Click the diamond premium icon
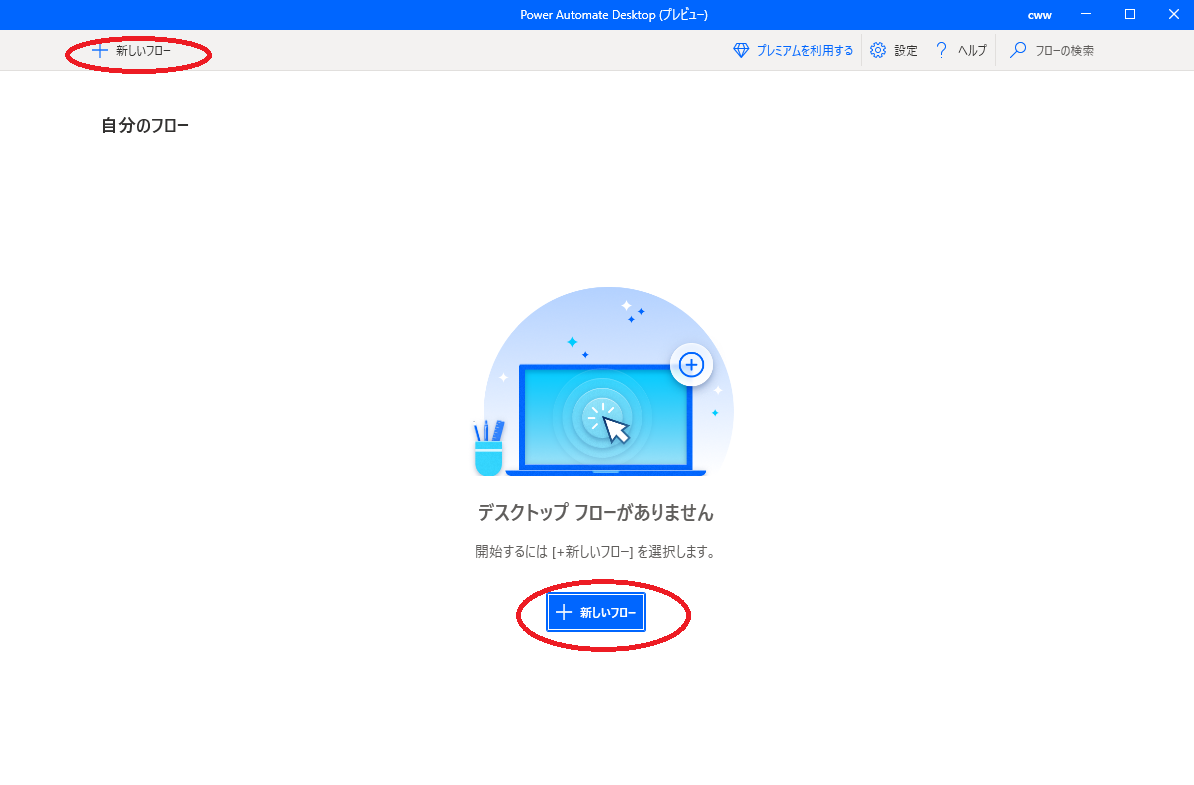This screenshot has height=785, width=1194. coord(741,50)
